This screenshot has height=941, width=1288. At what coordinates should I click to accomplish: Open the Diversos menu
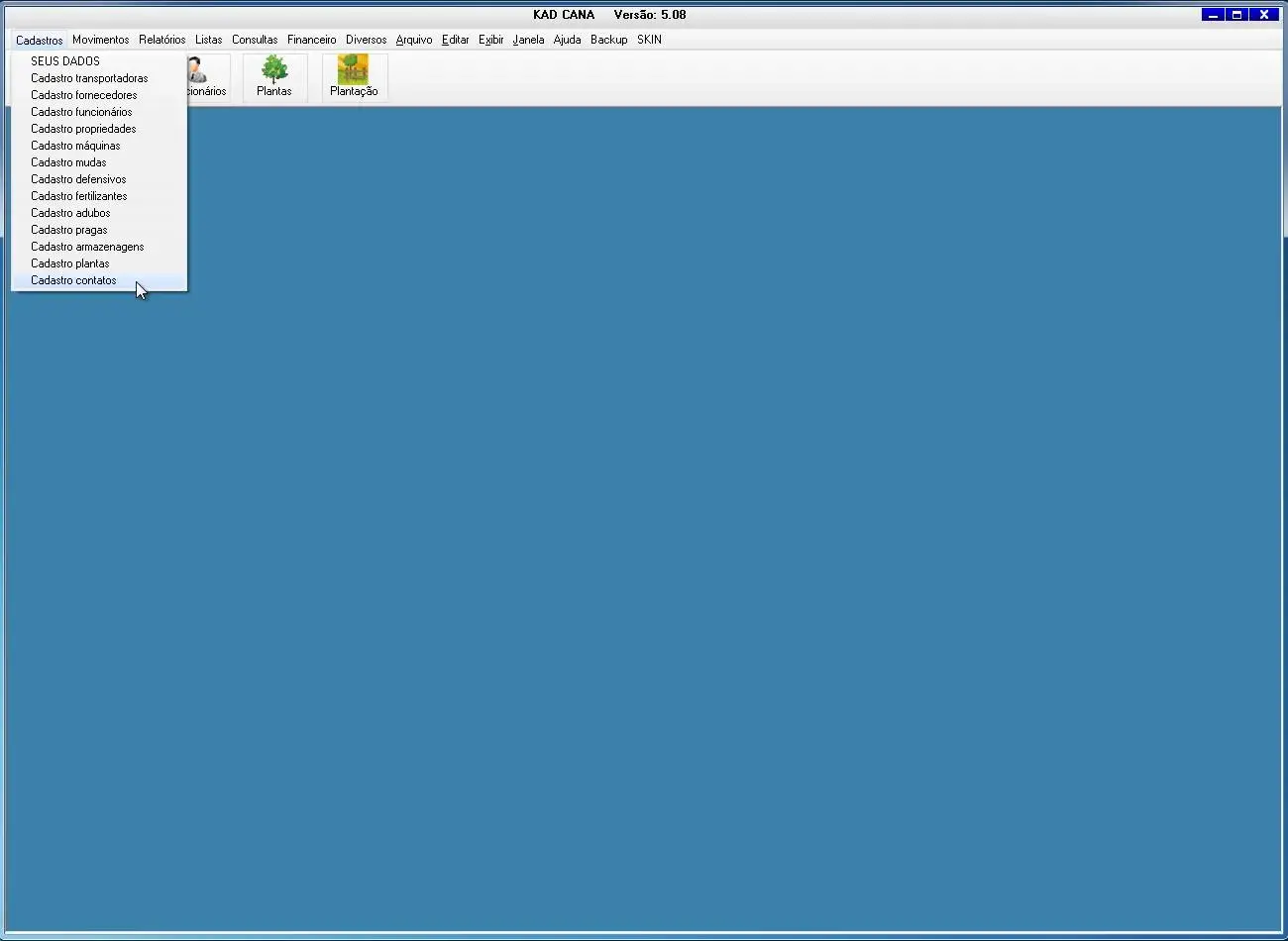[367, 40]
